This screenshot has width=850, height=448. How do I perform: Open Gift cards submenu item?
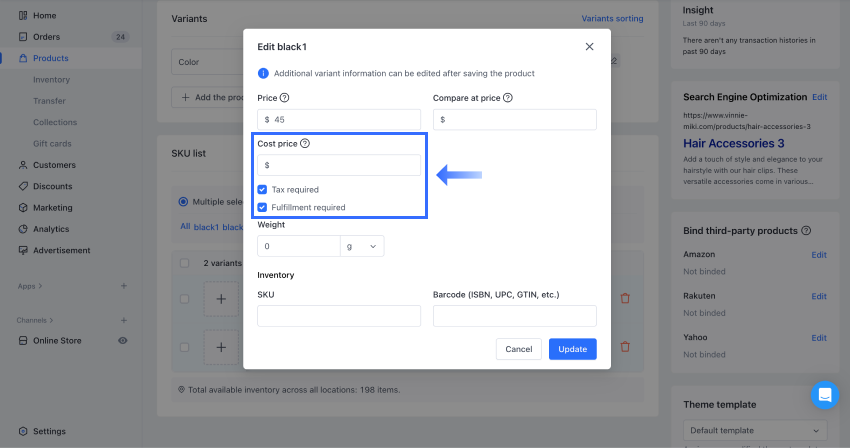coord(52,144)
